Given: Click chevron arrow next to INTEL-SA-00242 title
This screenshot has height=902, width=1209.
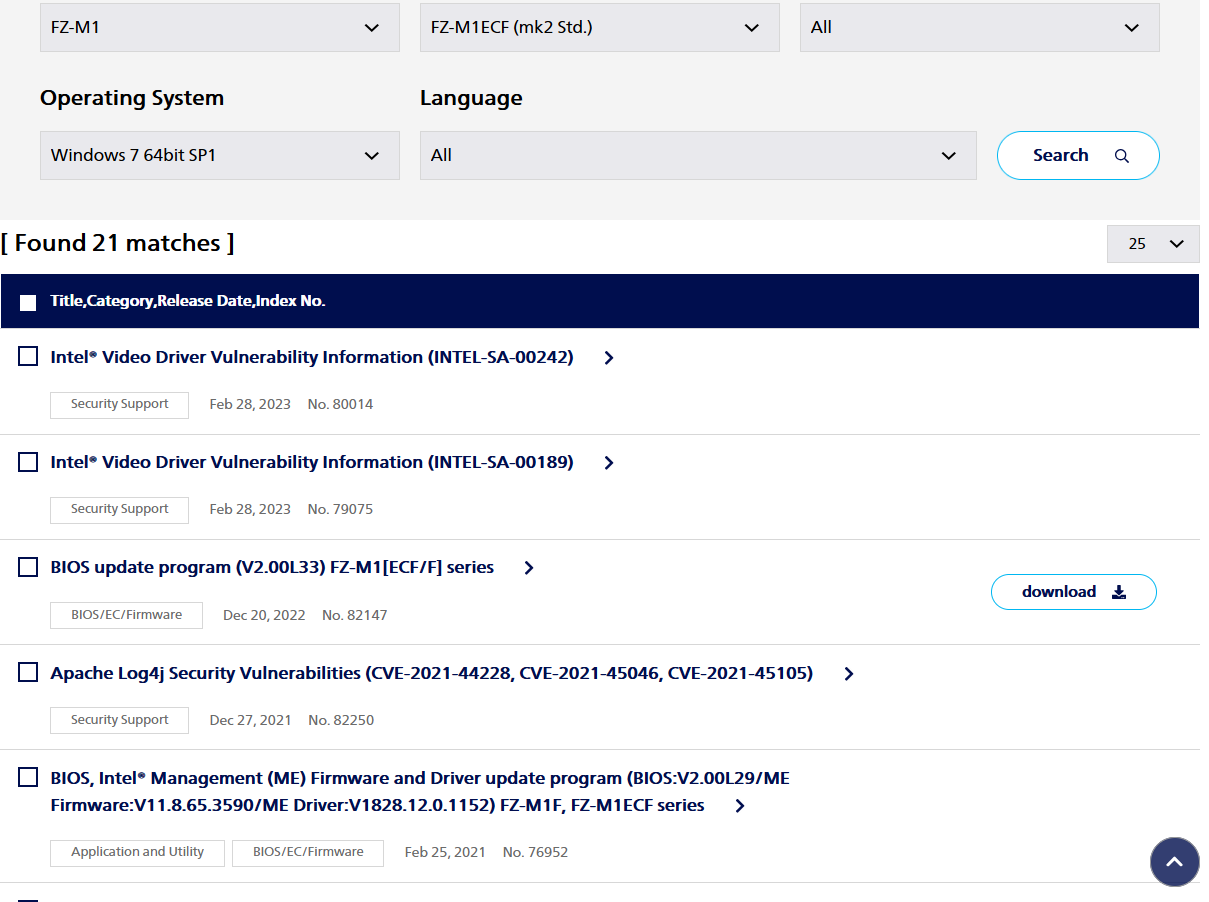Looking at the screenshot, I should coord(609,358).
